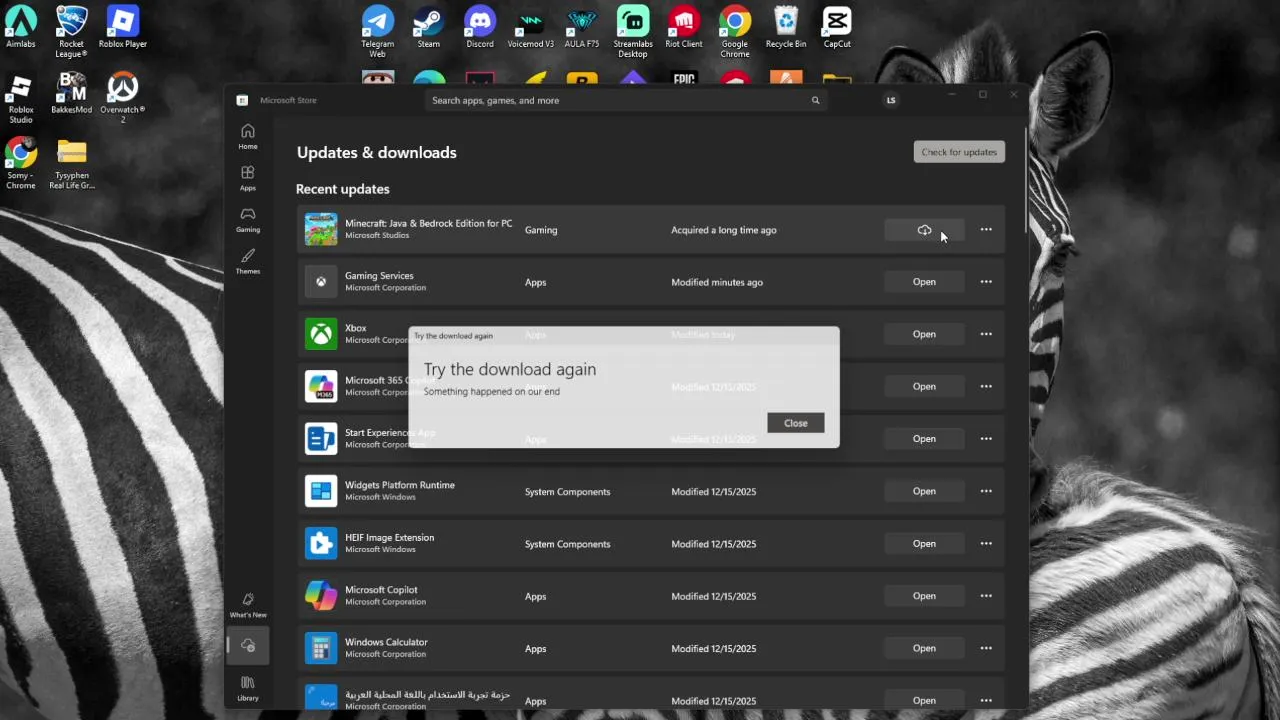This screenshot has height=720, width=1280.
Task: Open Somy - Chrome desktop shortcut
Action: (x=21, y=164)
